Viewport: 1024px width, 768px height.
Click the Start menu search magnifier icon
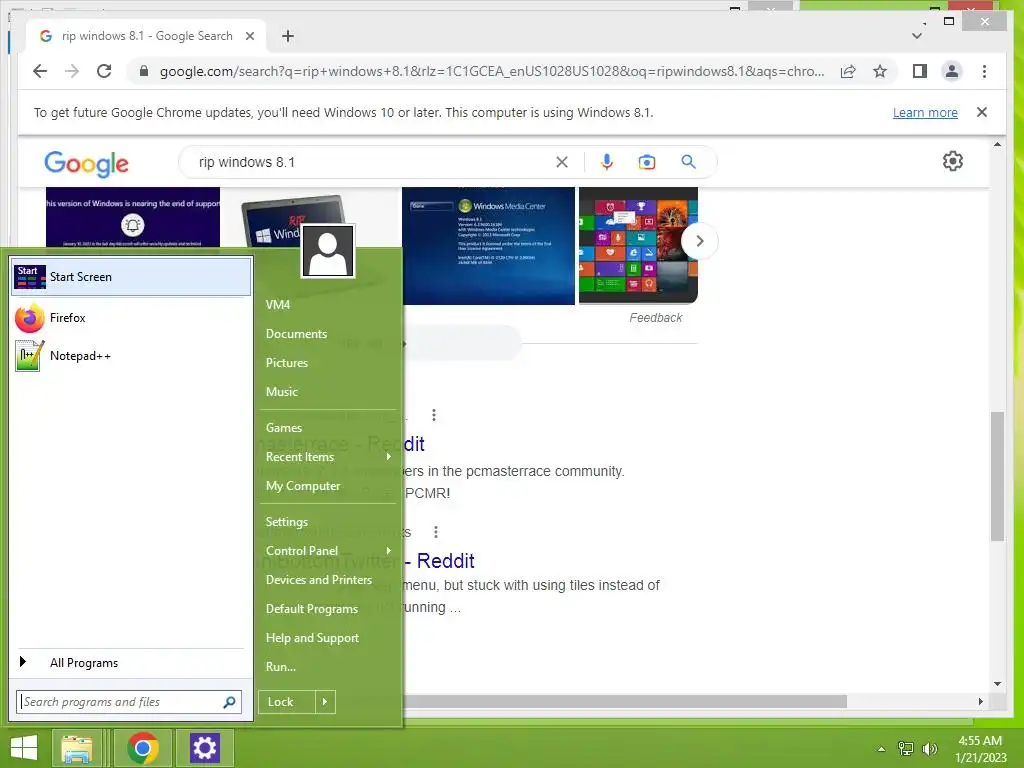click(229, 702)
